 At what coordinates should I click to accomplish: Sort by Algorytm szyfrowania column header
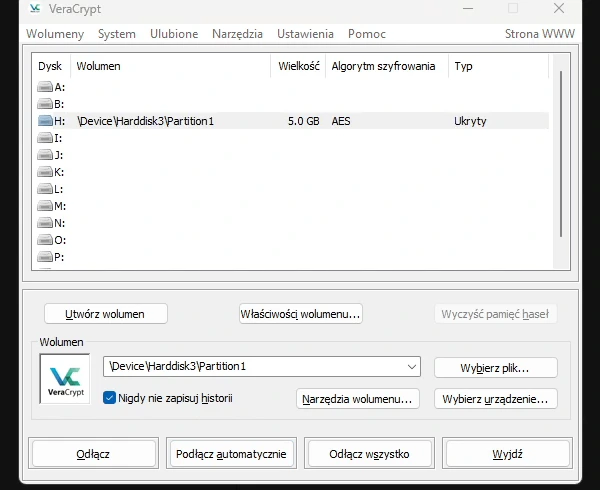click(x=387, y=66)
